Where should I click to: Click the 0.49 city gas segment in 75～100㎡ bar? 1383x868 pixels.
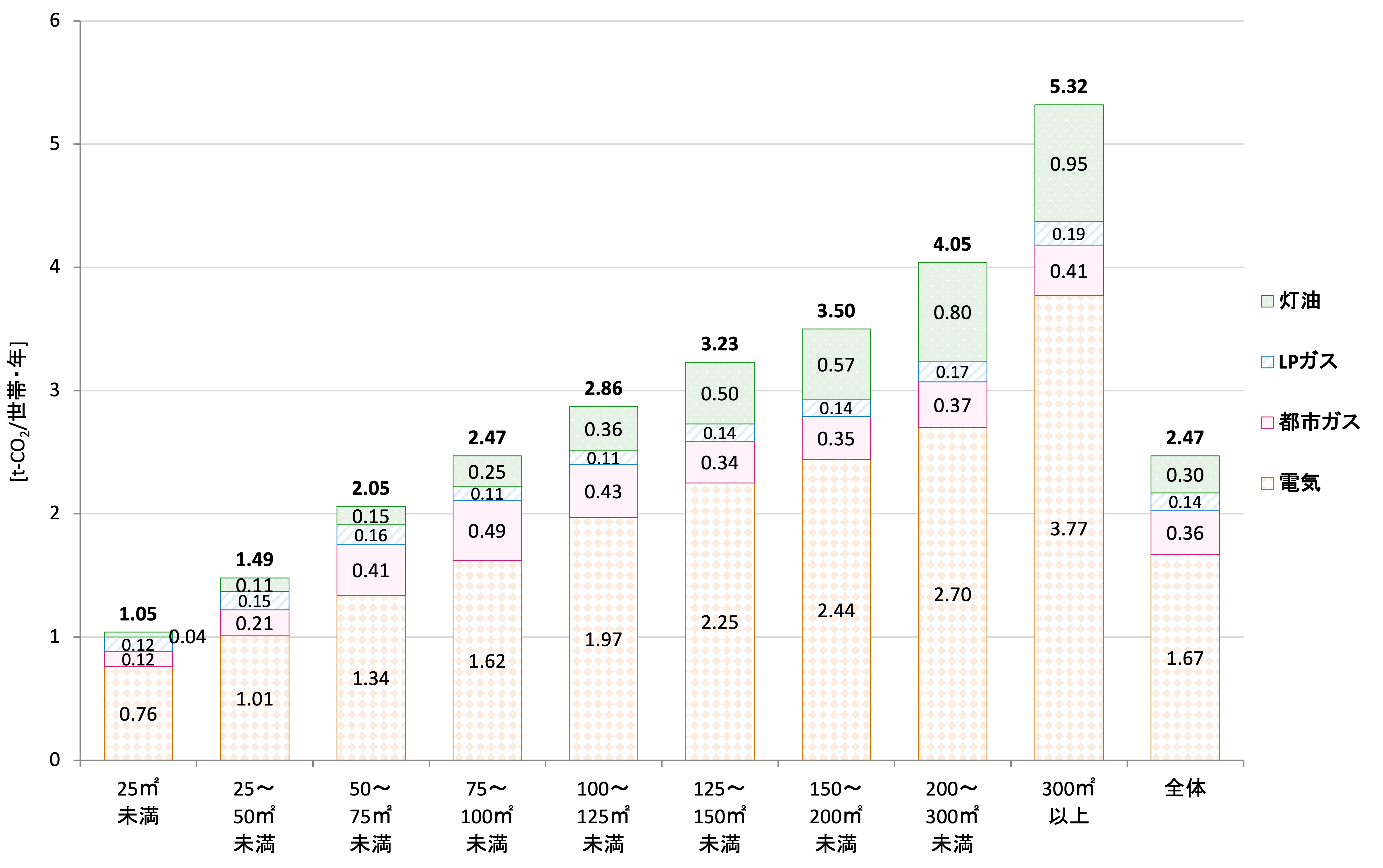tap(487, 531)
